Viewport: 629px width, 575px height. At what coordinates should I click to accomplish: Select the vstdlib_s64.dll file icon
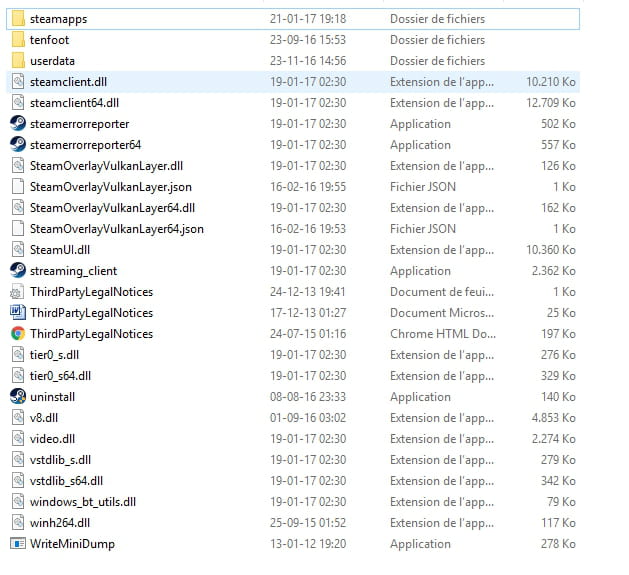point(18,481)
